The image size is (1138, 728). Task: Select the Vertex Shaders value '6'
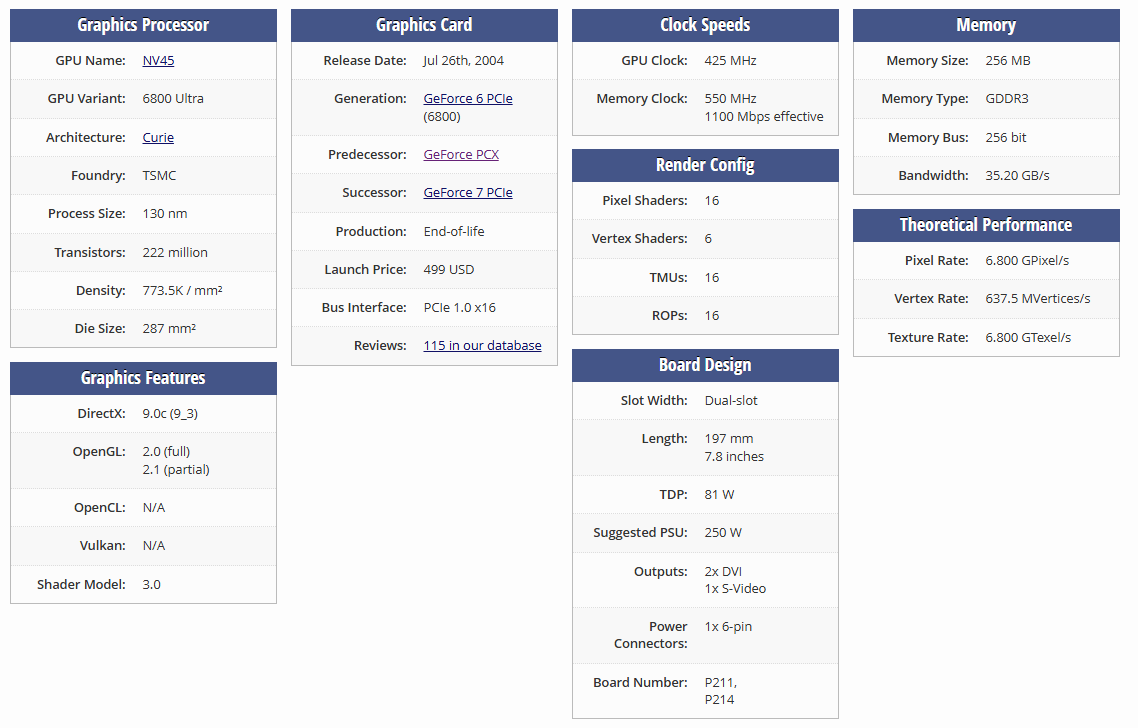[x=708, y=239]
